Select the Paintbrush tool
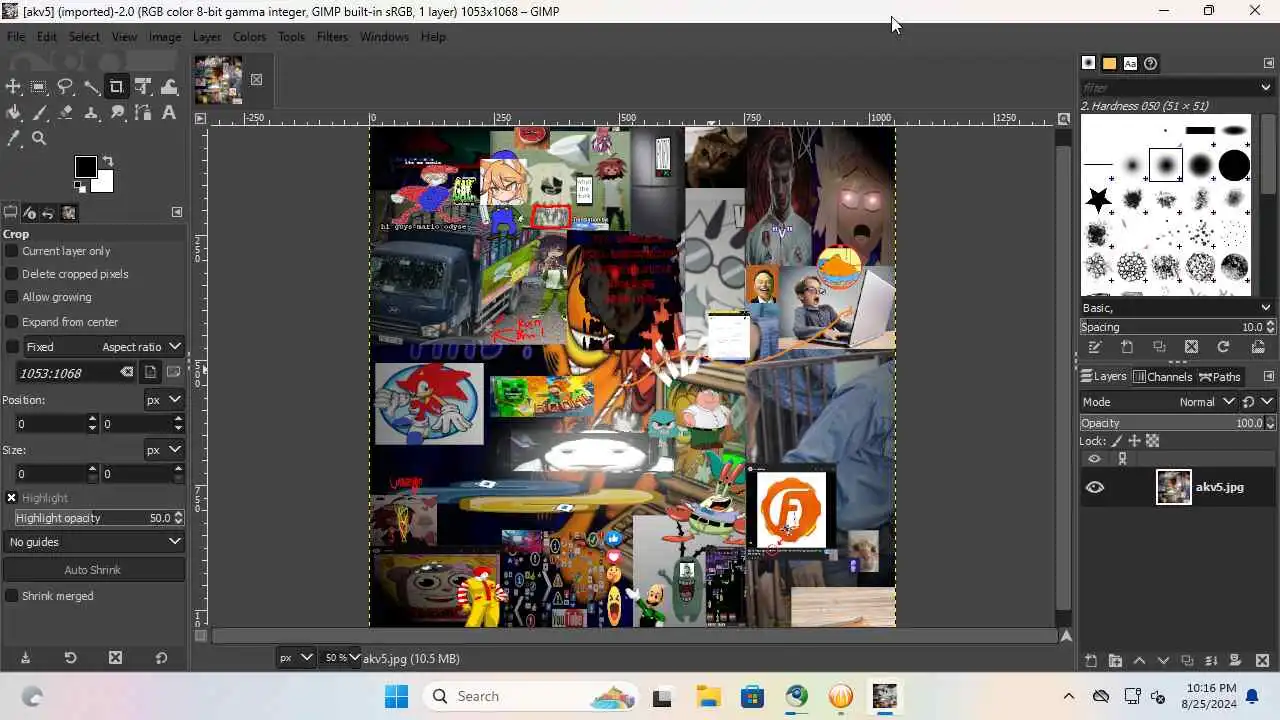1280x720 pixels. [40, 113]
